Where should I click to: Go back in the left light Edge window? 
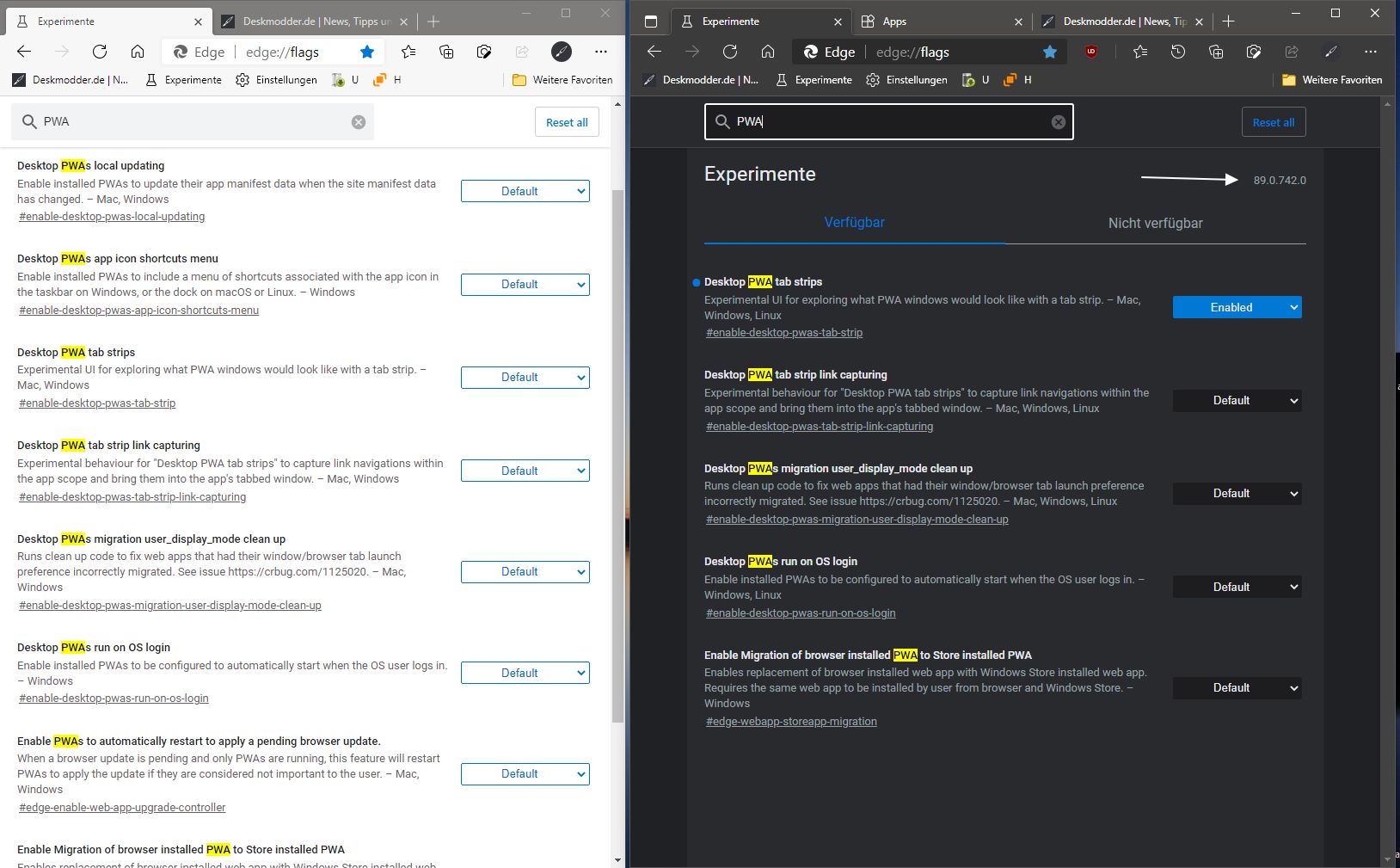pos(24,52)
